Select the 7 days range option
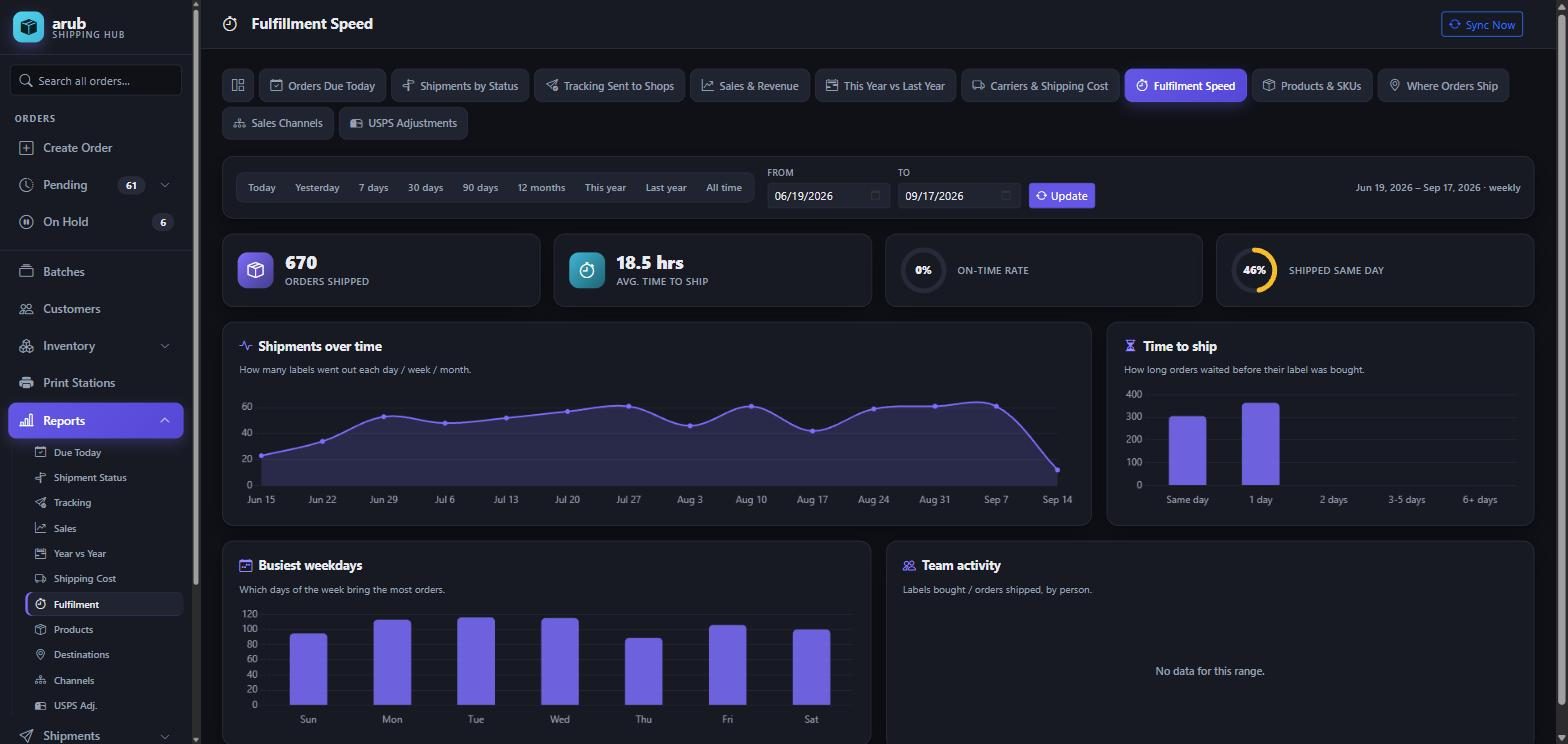1568x744 pixels. (373, 188)
